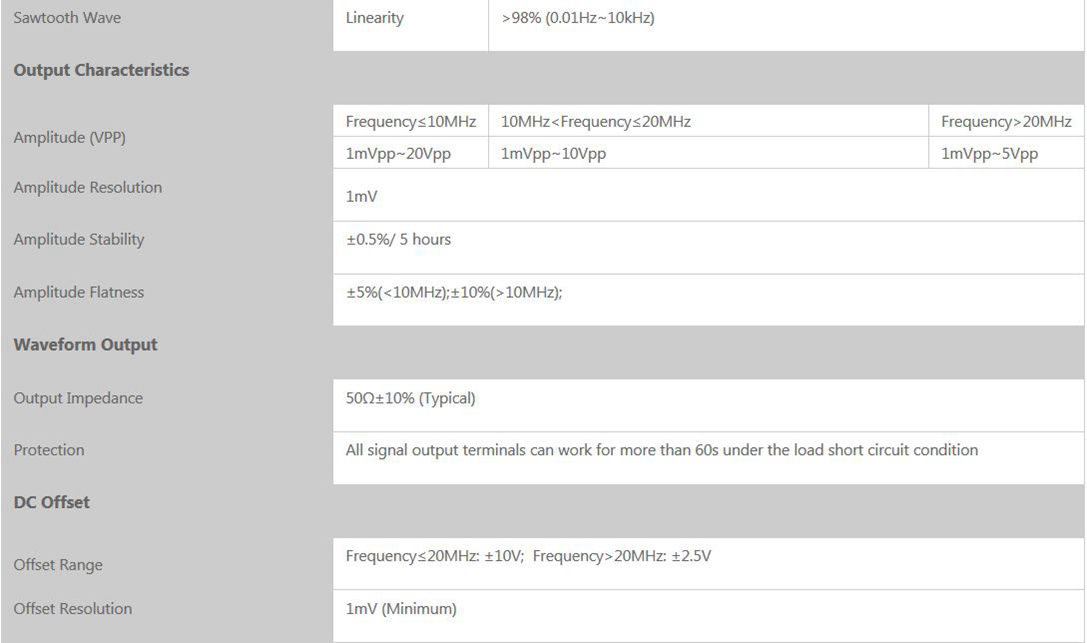Click the 1mVpp~5Vpp value cell
This screenshot has height=643, width=1087.
[x=989, y=154]
